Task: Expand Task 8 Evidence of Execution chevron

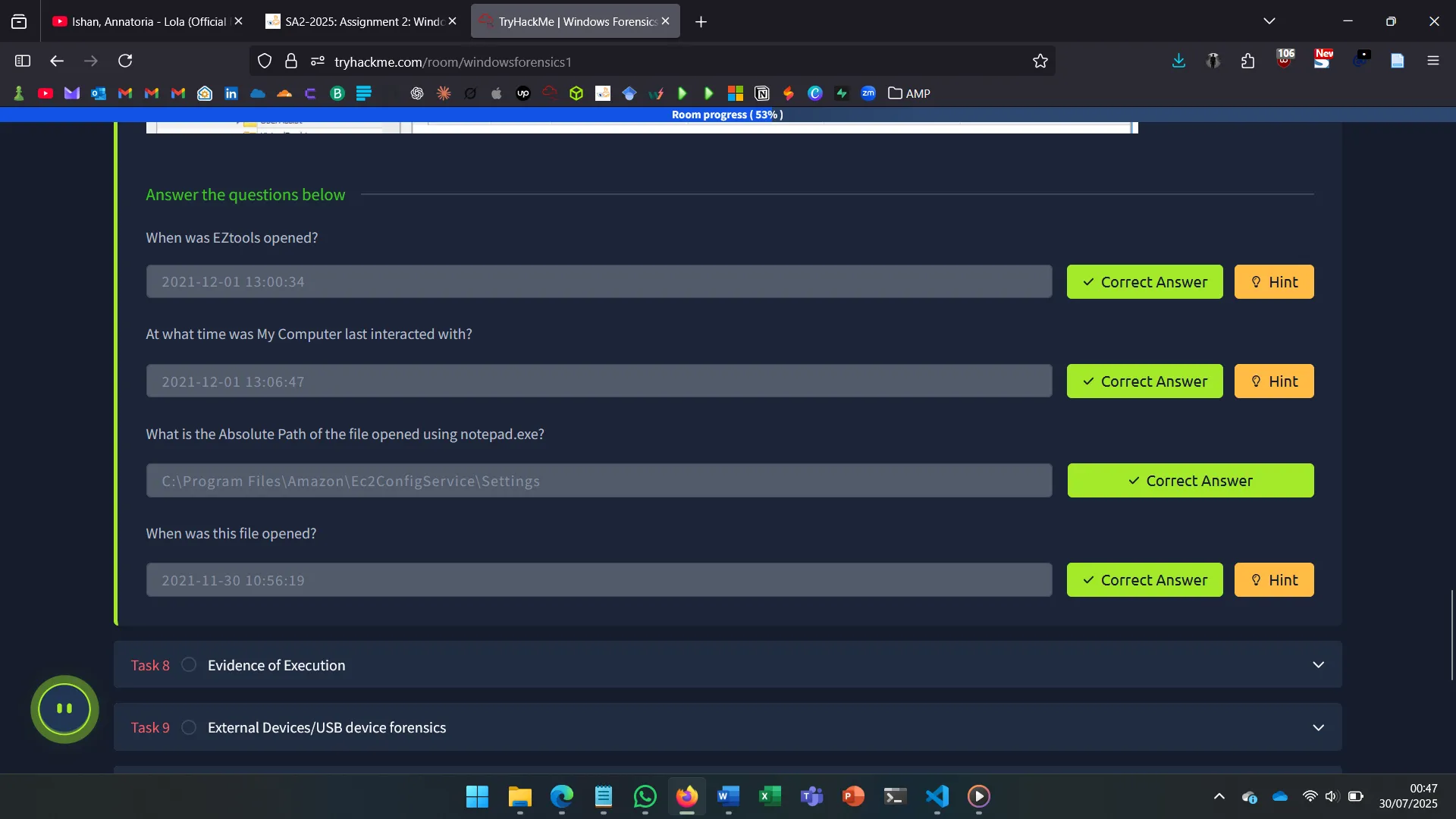Action: click(x=1318, y=665)
